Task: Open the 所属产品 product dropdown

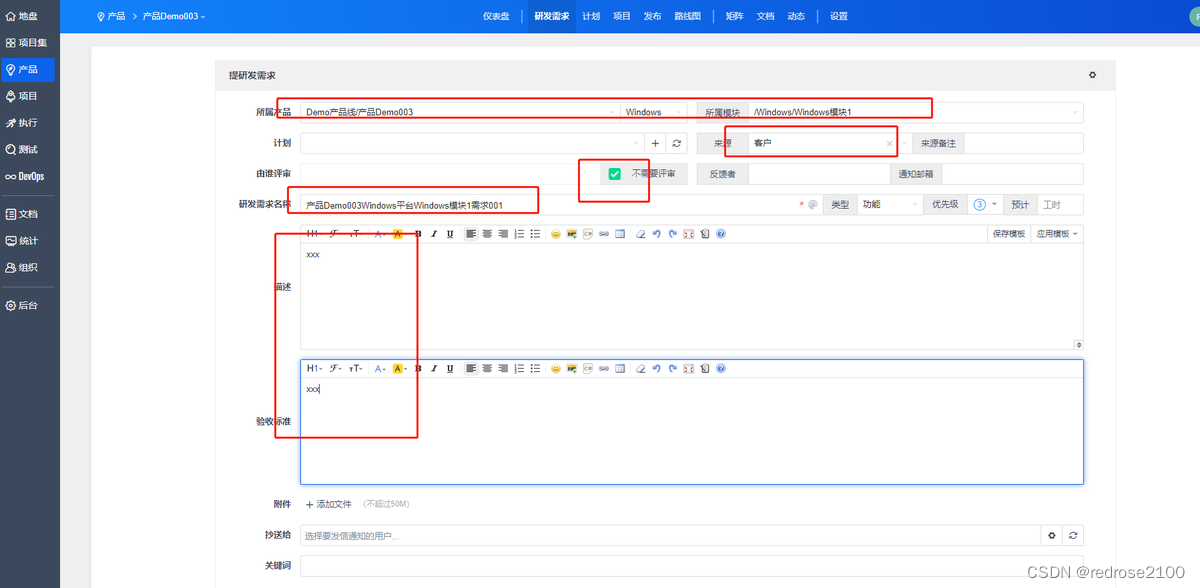Action: pyautogui.click(x=460, y=112)
